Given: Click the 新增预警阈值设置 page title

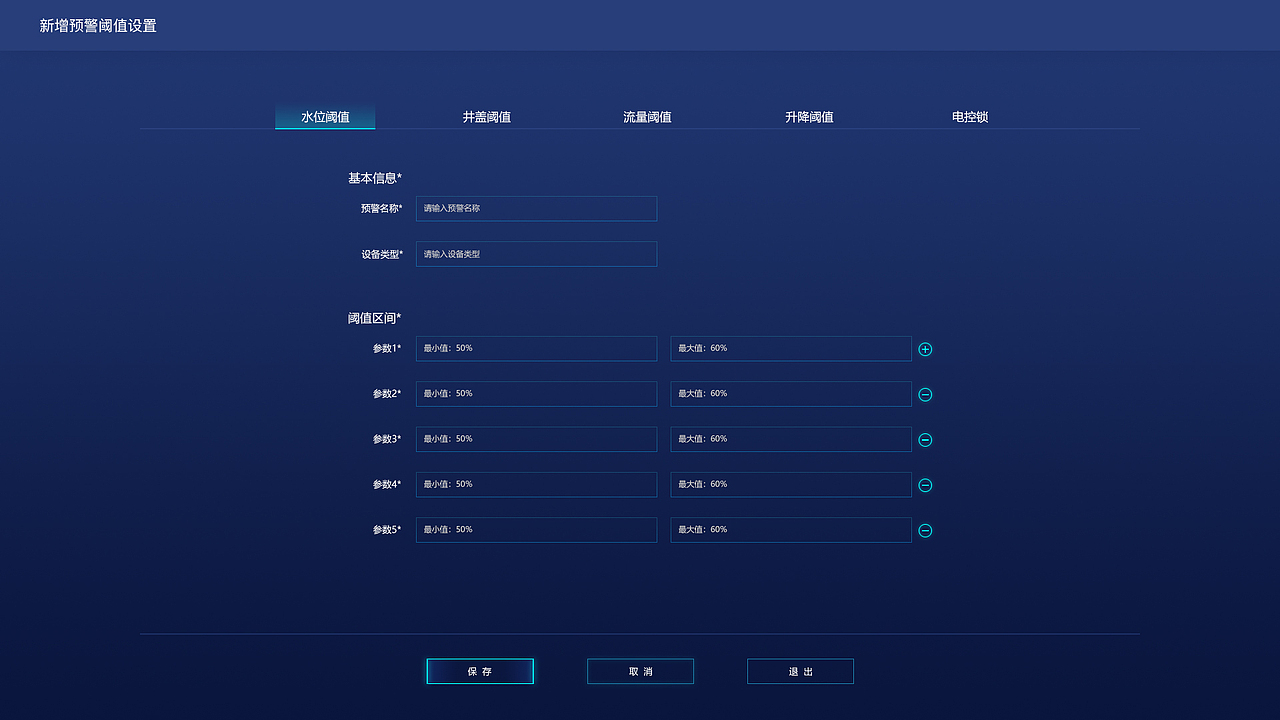Looking at the screenshot, I should pos(98,25).
